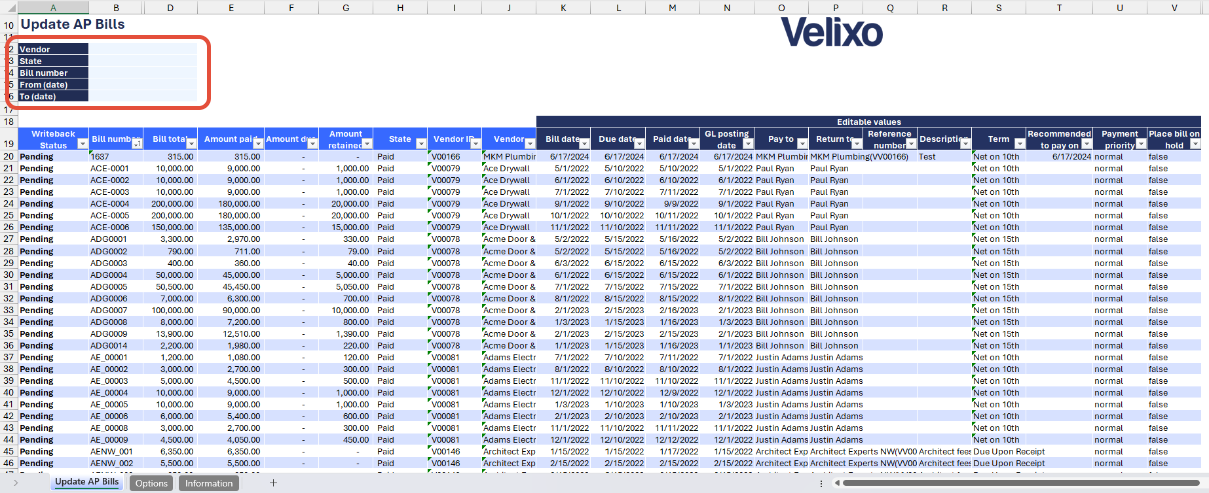This screenshot has height=493, width=1209.
Task: Open the Amount retained filter dropdown
Action: tap(365, 145)
